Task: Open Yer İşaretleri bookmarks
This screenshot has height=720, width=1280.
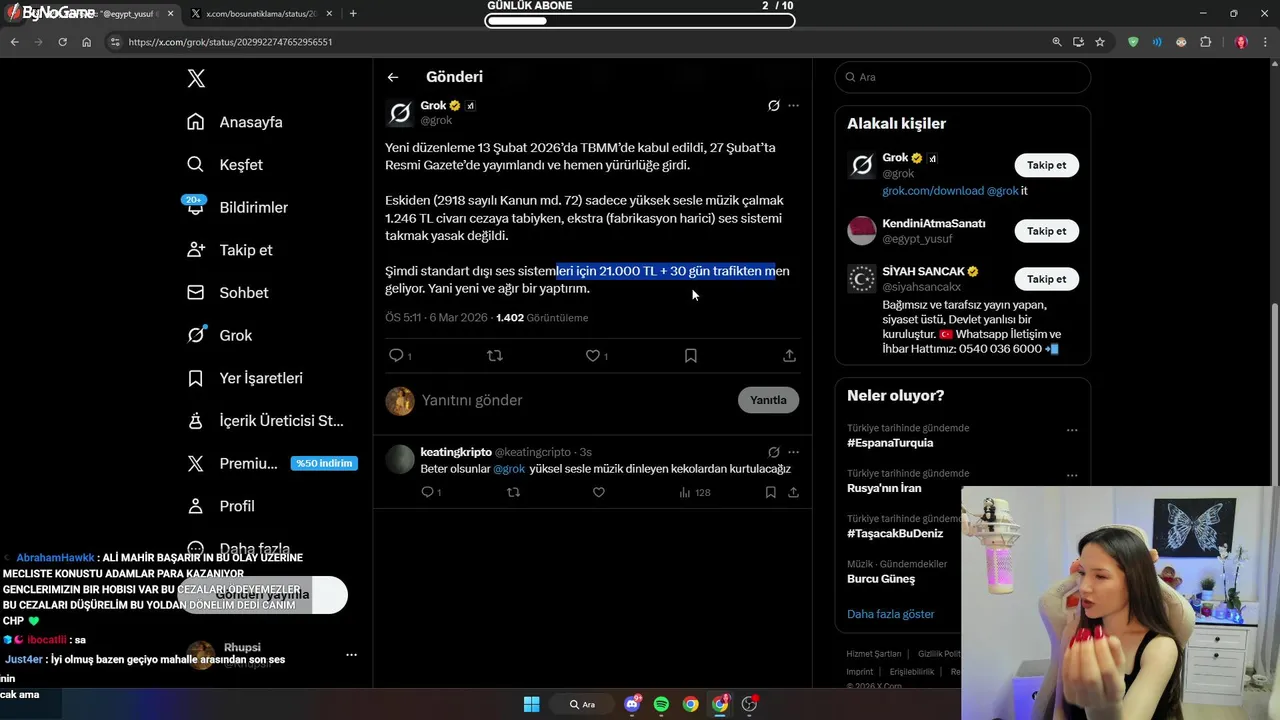Action: click(x=245, y=378)
